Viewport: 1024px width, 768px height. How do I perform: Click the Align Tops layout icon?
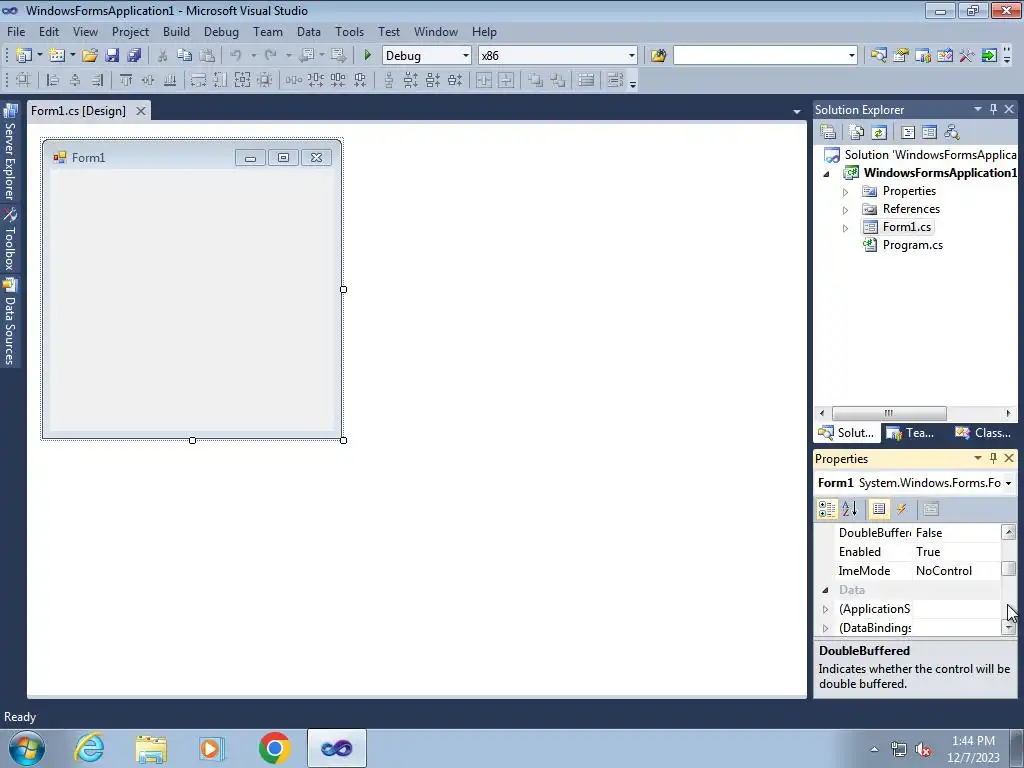click(126, 80)
